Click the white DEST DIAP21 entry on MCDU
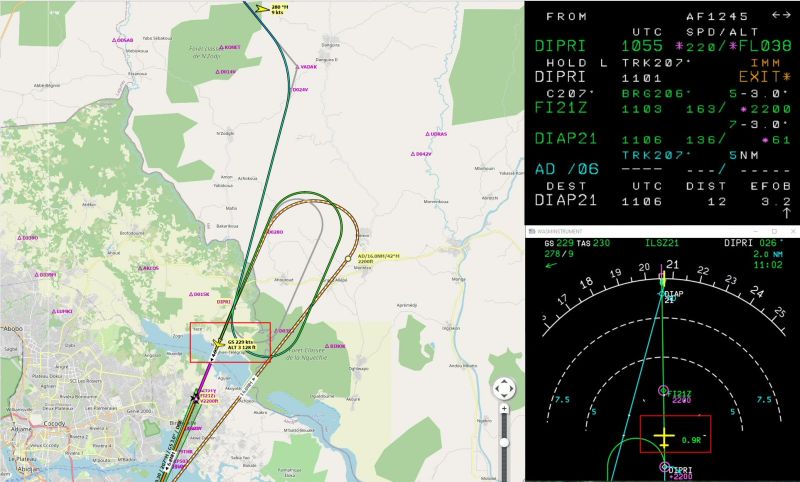Image resolution: width=800 pixels, height=482 pixels. tap(565, 200)
